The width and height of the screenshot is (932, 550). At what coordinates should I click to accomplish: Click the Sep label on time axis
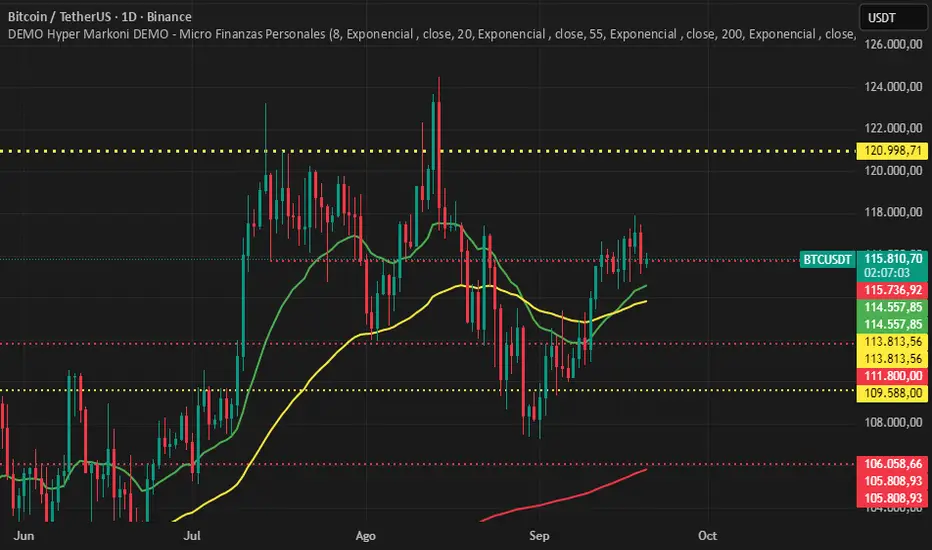click(x=539, y=536)
